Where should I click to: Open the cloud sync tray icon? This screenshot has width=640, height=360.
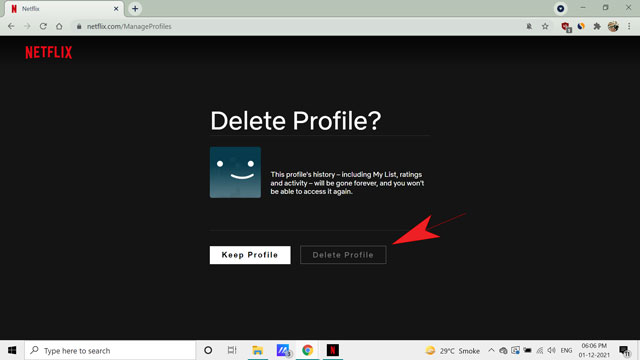click(x=503, y=351)
